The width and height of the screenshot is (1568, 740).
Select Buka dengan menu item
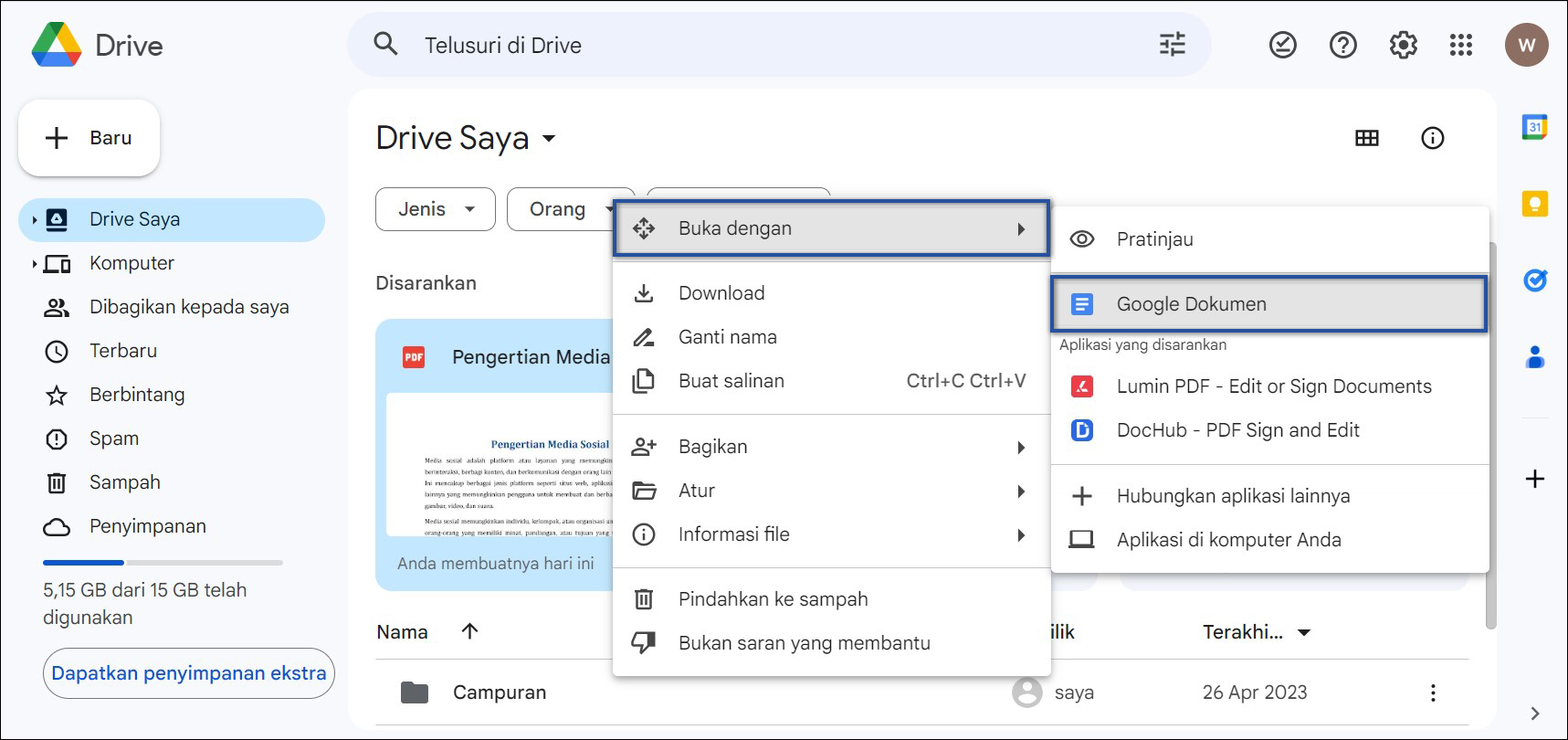click(831, 228)
